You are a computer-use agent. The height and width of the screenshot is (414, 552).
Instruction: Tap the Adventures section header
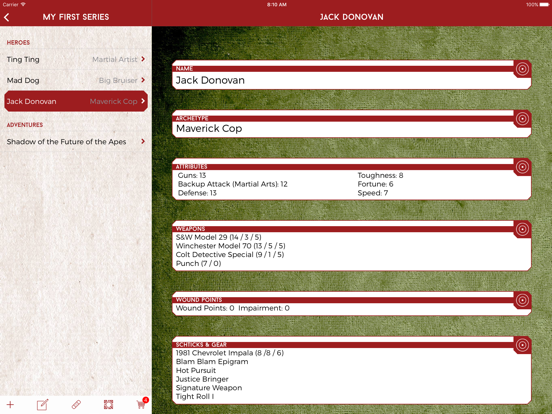point(25,125)
